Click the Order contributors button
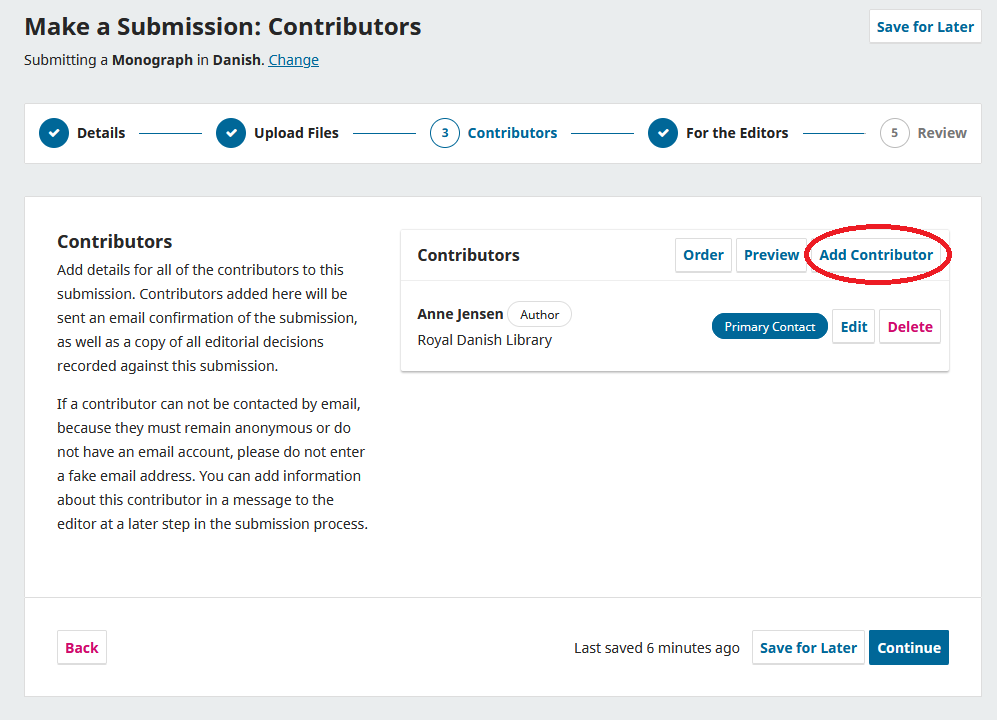Image resolution: width=997 pixels, height=720 pixels. [703, 255]
